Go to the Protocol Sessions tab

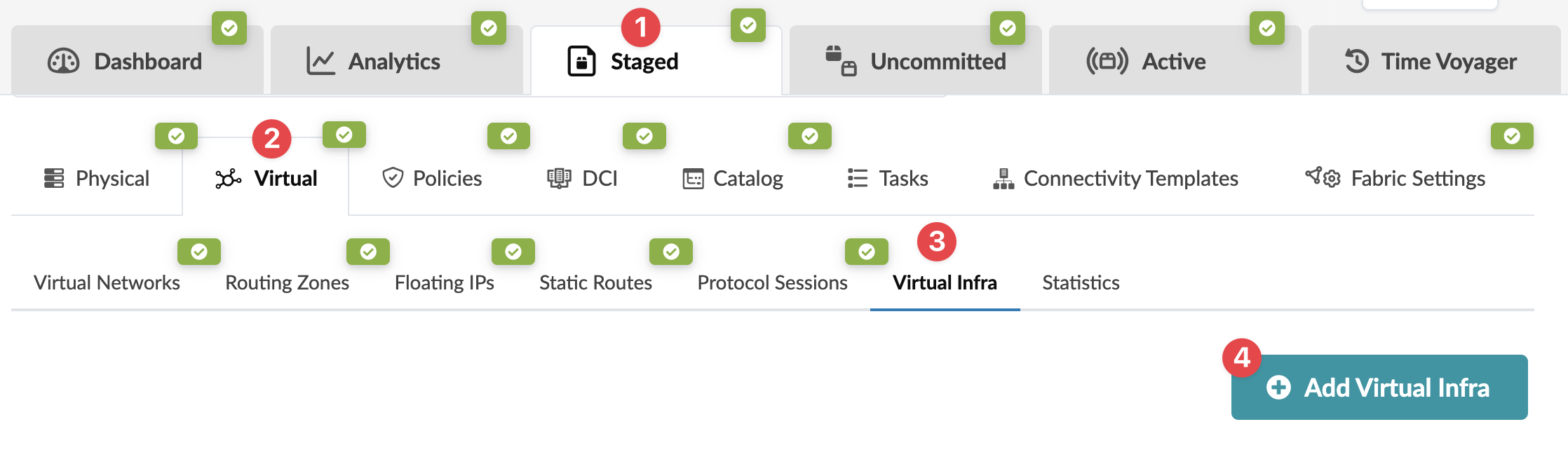pyautogui.click(x=772, y=282)
